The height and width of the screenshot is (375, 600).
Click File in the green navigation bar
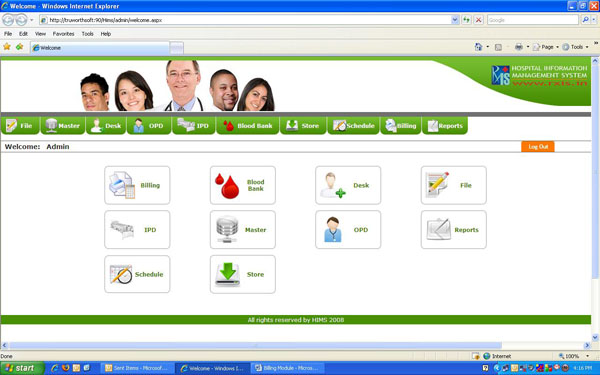tap(20, 126)
